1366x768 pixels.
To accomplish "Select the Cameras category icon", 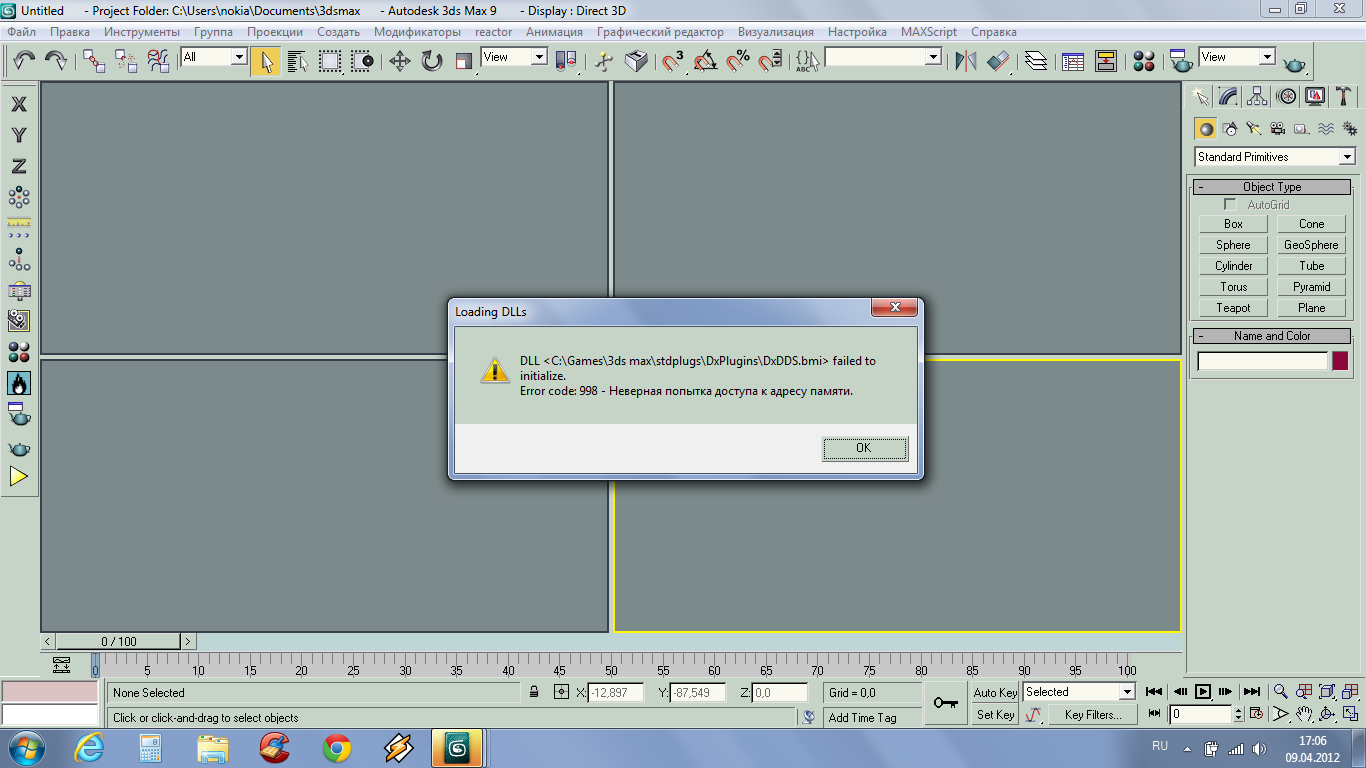I will coord(1278,129).
